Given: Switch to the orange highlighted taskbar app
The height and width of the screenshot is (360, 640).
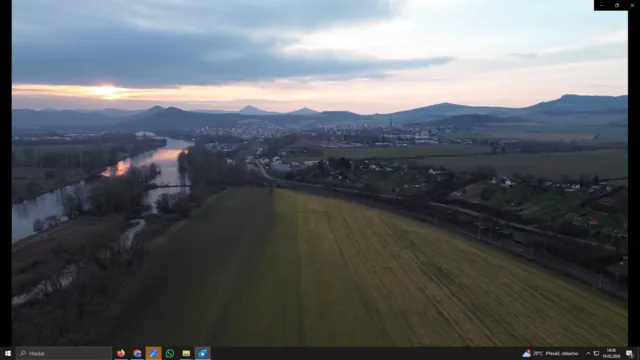Looking at the screenshot, I should coord(153,353).
